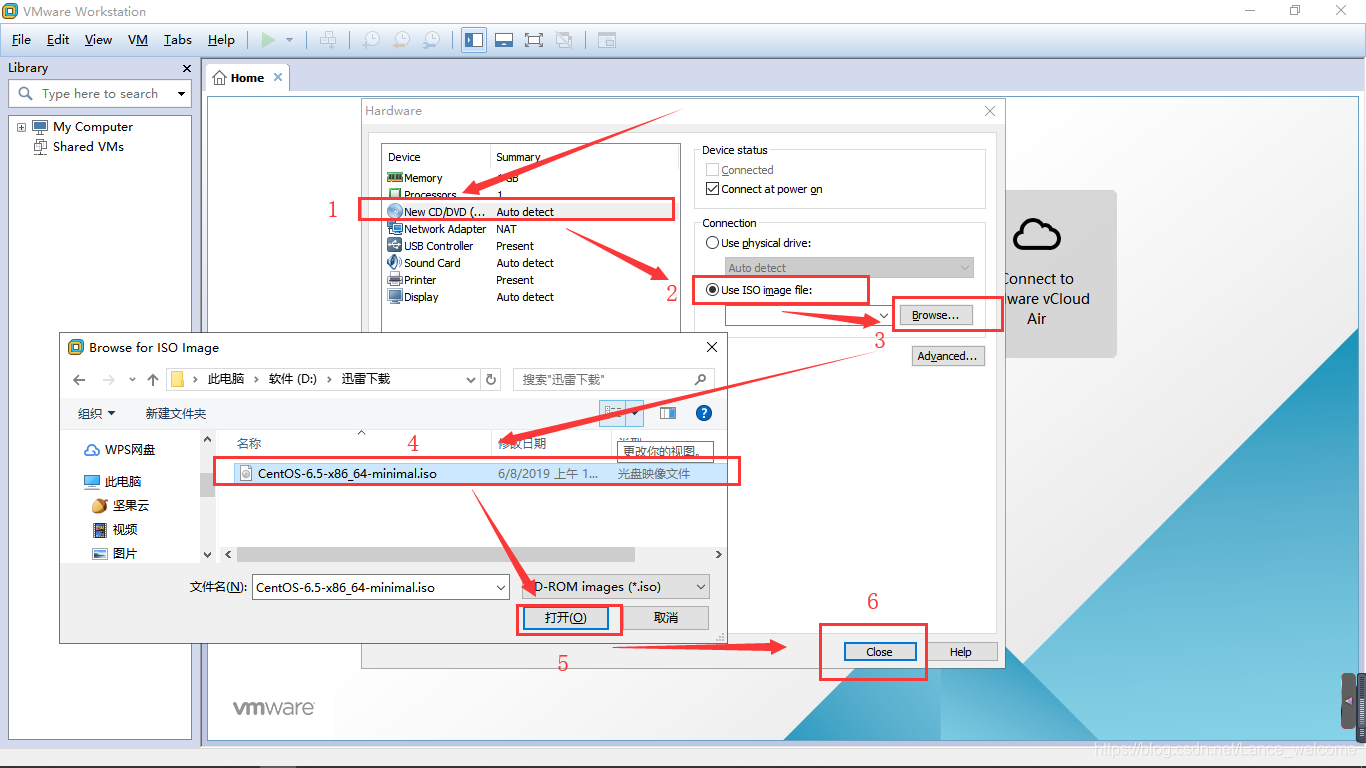
Task: Select Shared VMs in Library
Action: point(88,146)
